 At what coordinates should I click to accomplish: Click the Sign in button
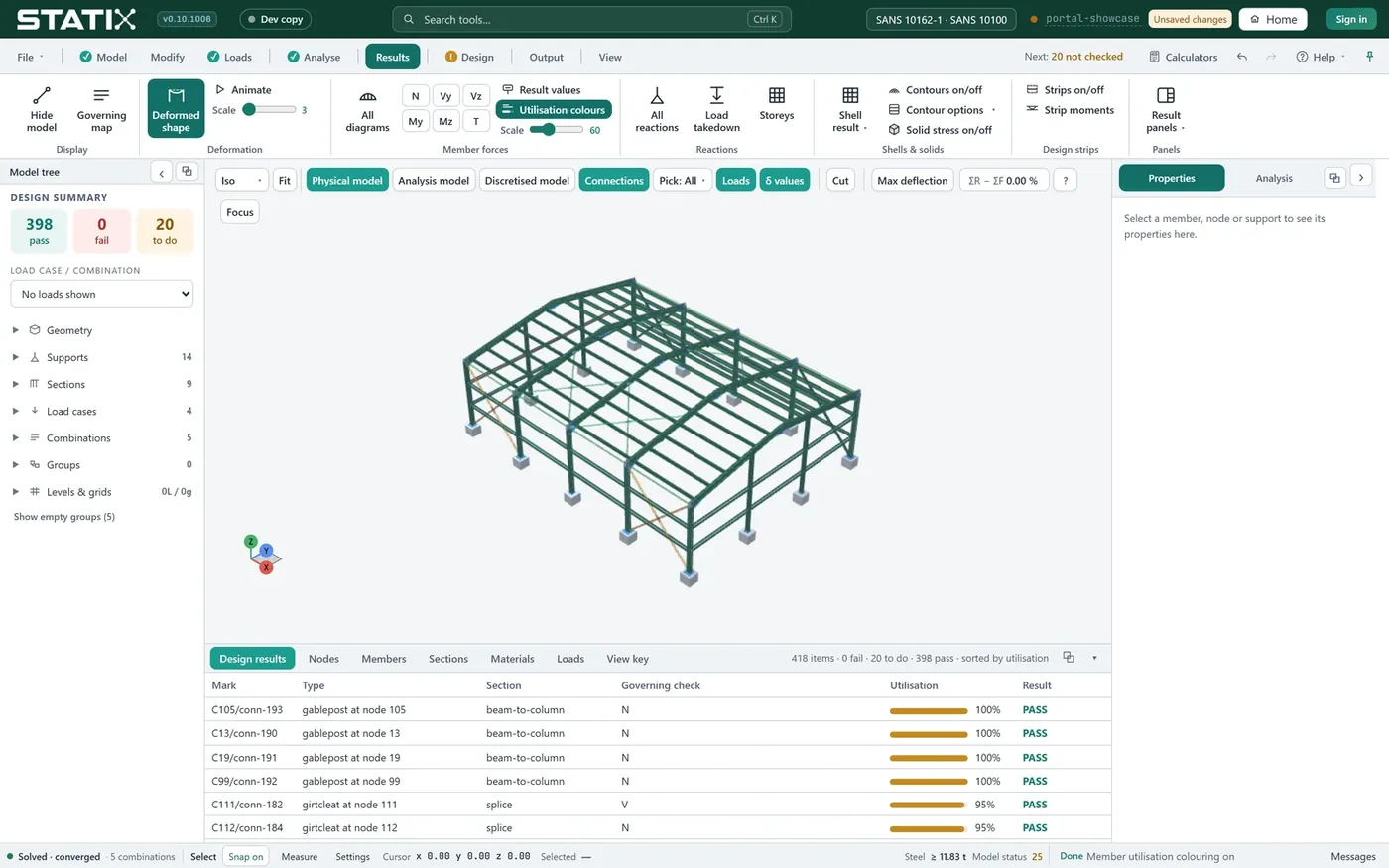tap(1351, 19)
